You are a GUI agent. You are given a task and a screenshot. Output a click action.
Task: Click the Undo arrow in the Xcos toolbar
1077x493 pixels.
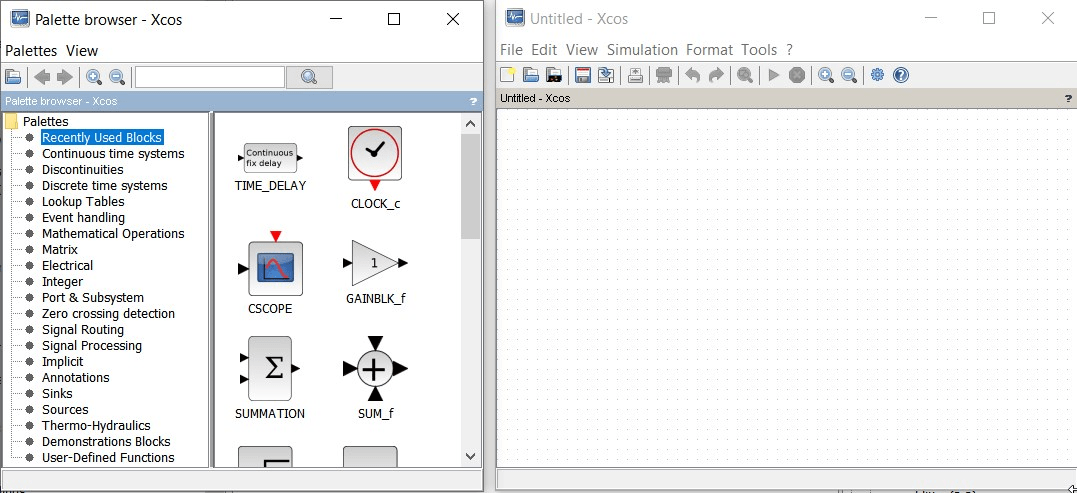[x=693, y=75]
